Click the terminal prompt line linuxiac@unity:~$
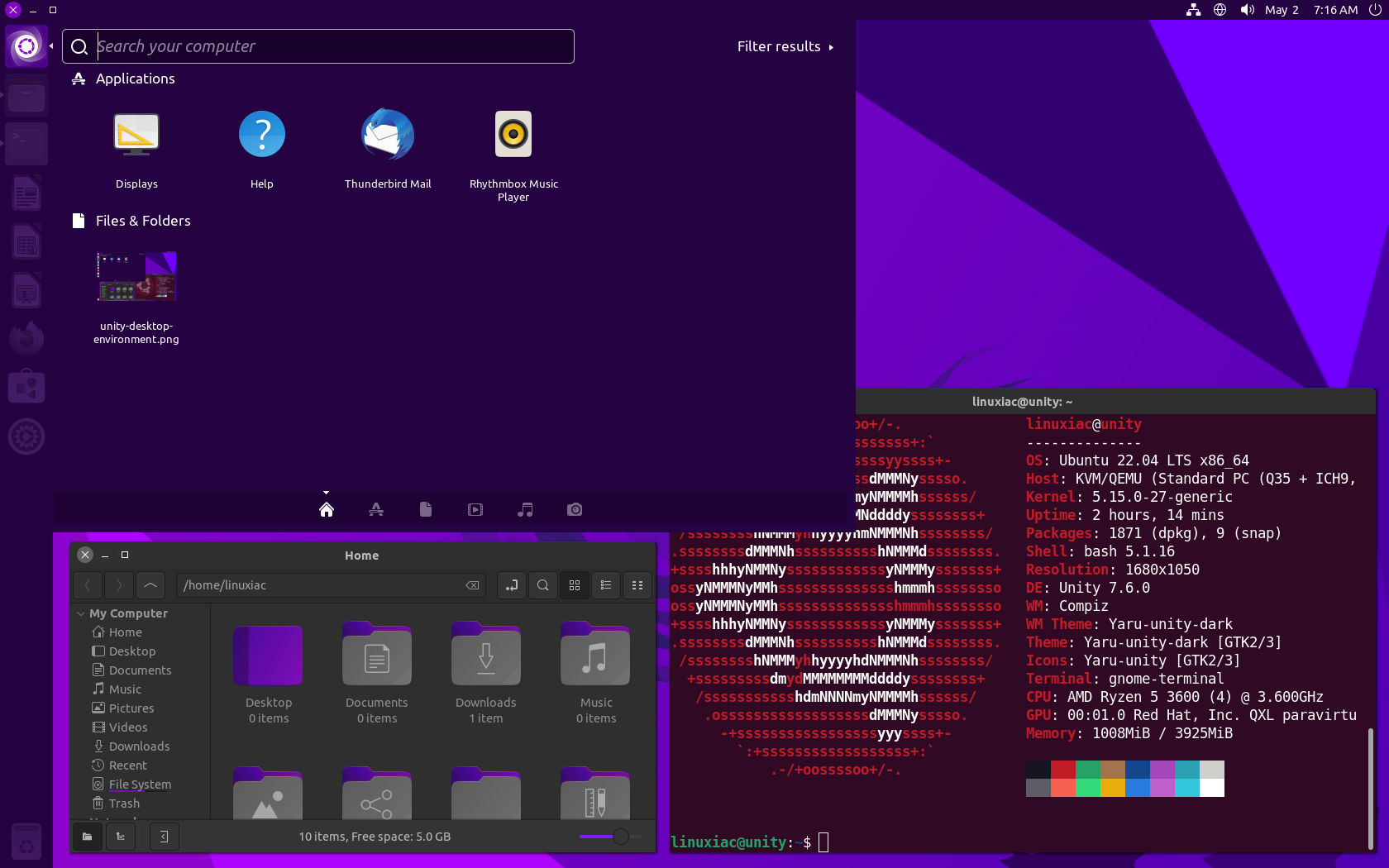 (741, 842)
